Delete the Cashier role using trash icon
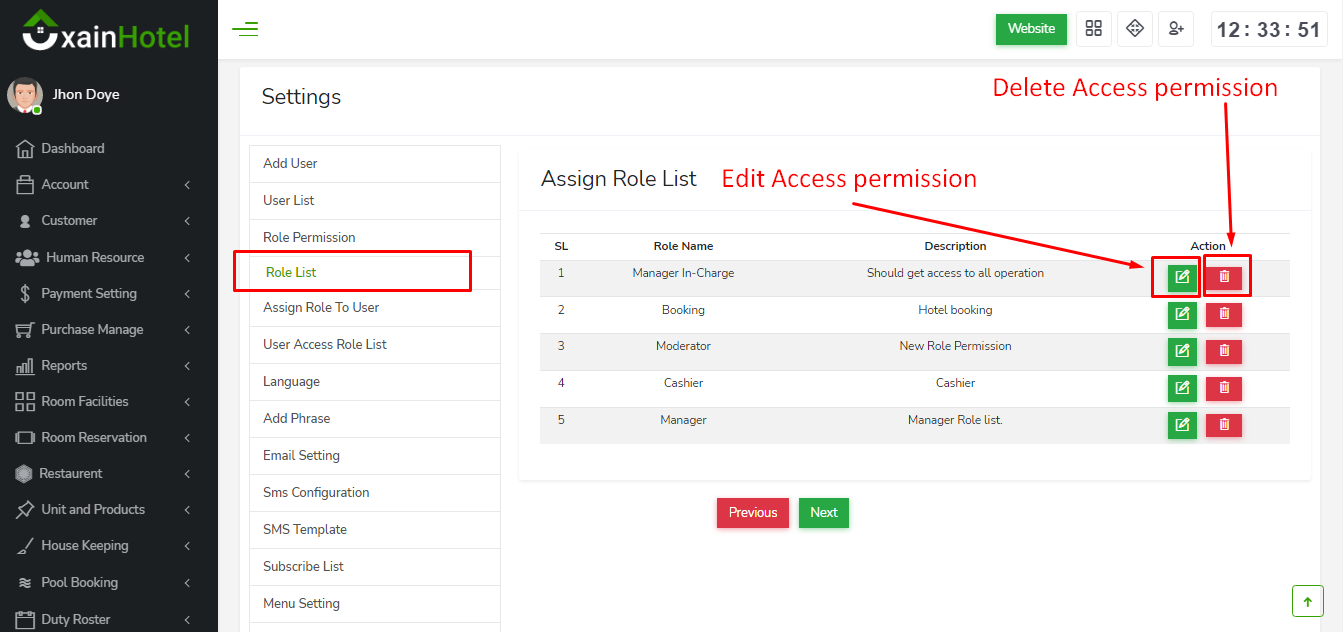 coord(1223,388)
